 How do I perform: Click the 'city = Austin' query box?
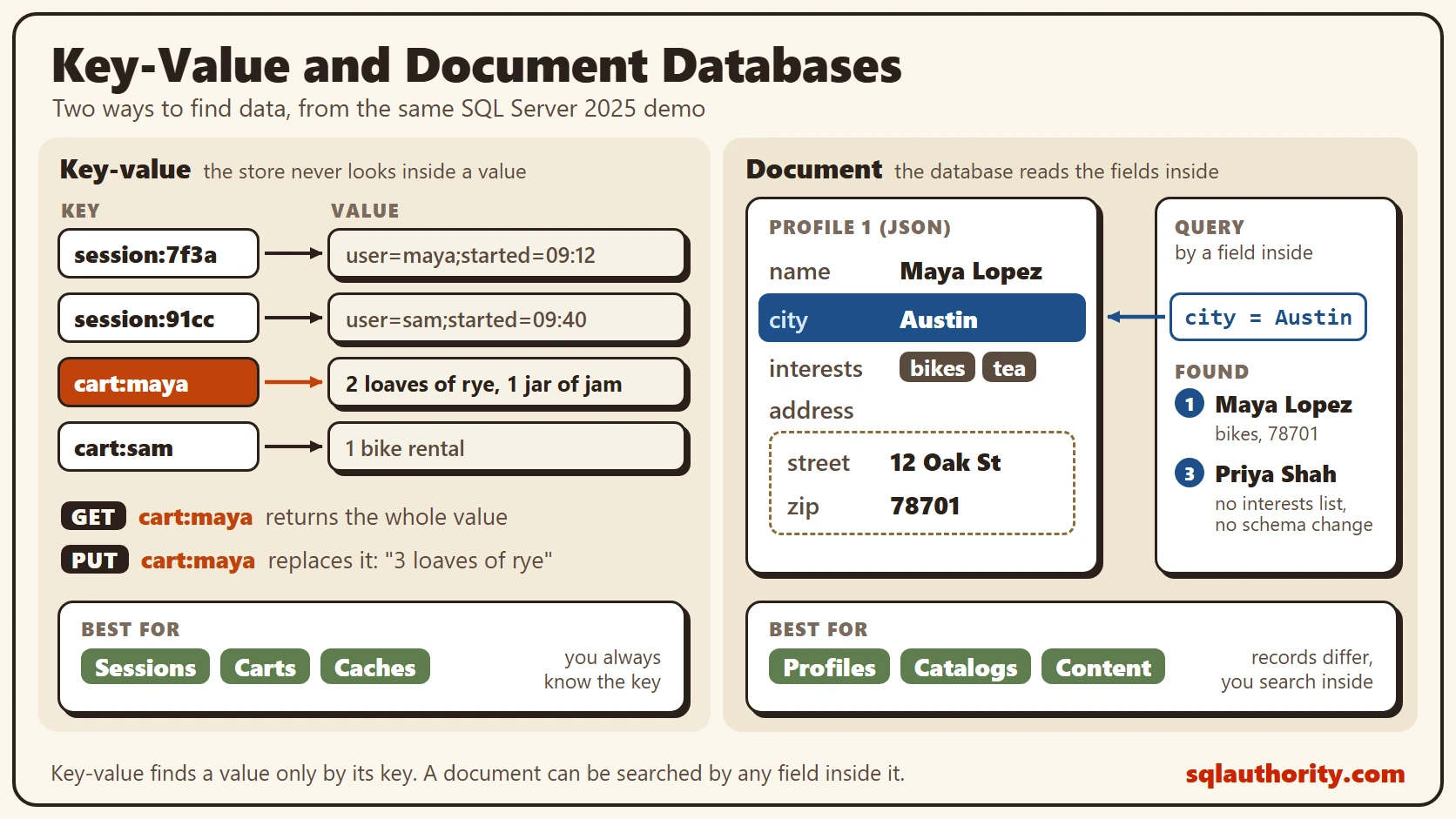click(x=1268, y=317)
